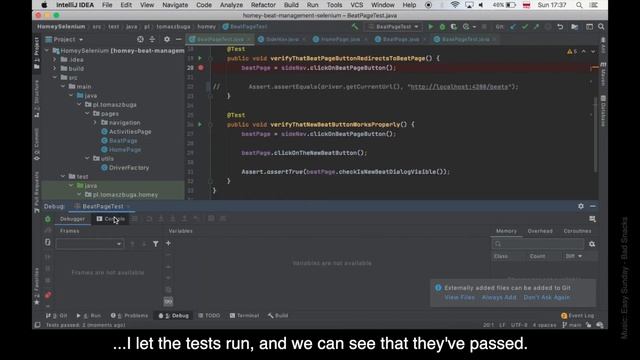640x360 pixels.
Task: Click the collapse all icon in Project panel
Action: pos(152,40)
